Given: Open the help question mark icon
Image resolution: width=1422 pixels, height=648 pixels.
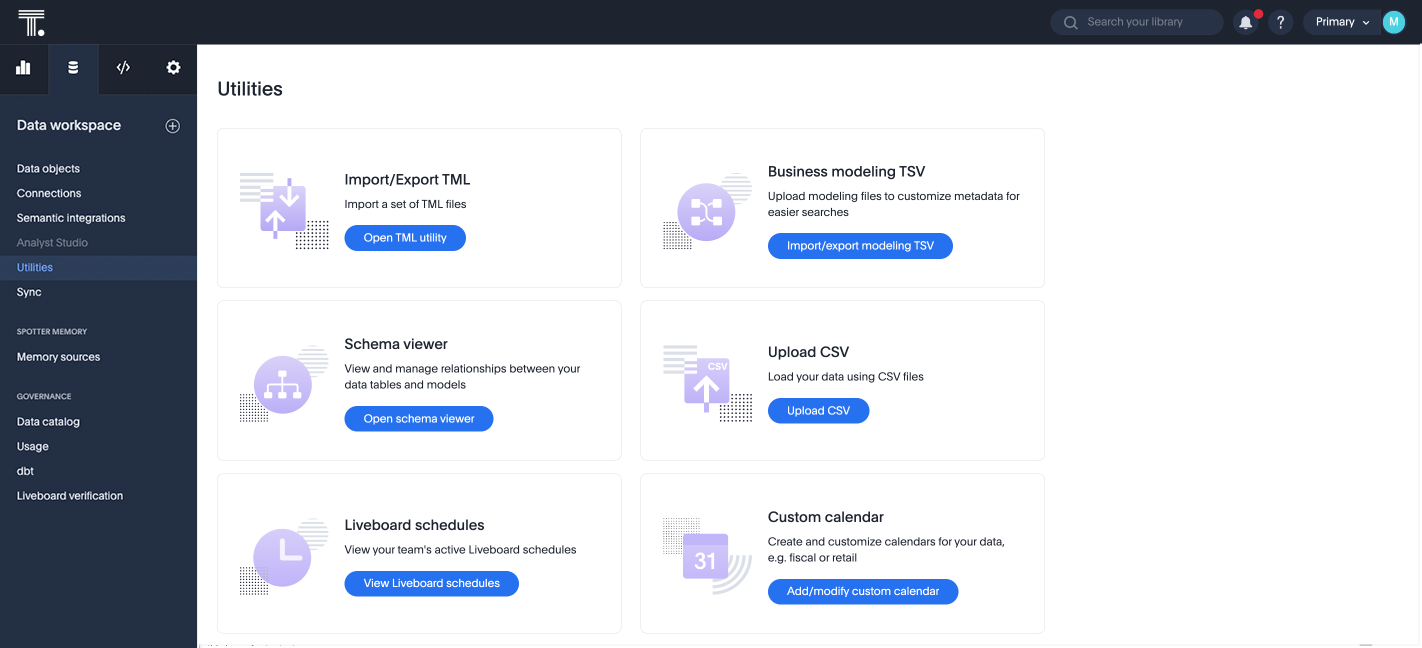Looking at the screenshot, I should (1281, 22).
